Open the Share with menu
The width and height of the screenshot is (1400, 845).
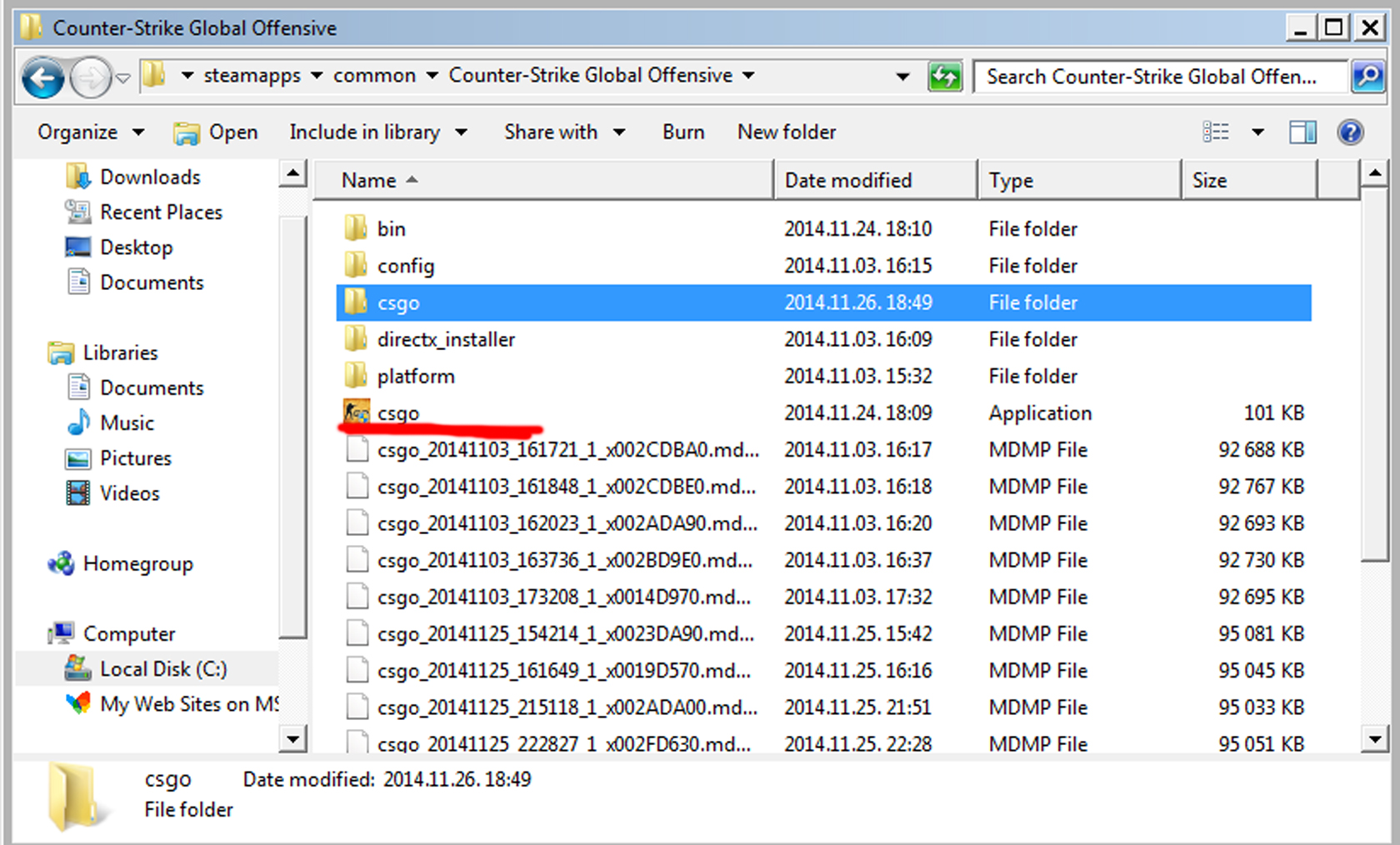tap(564, 132)
